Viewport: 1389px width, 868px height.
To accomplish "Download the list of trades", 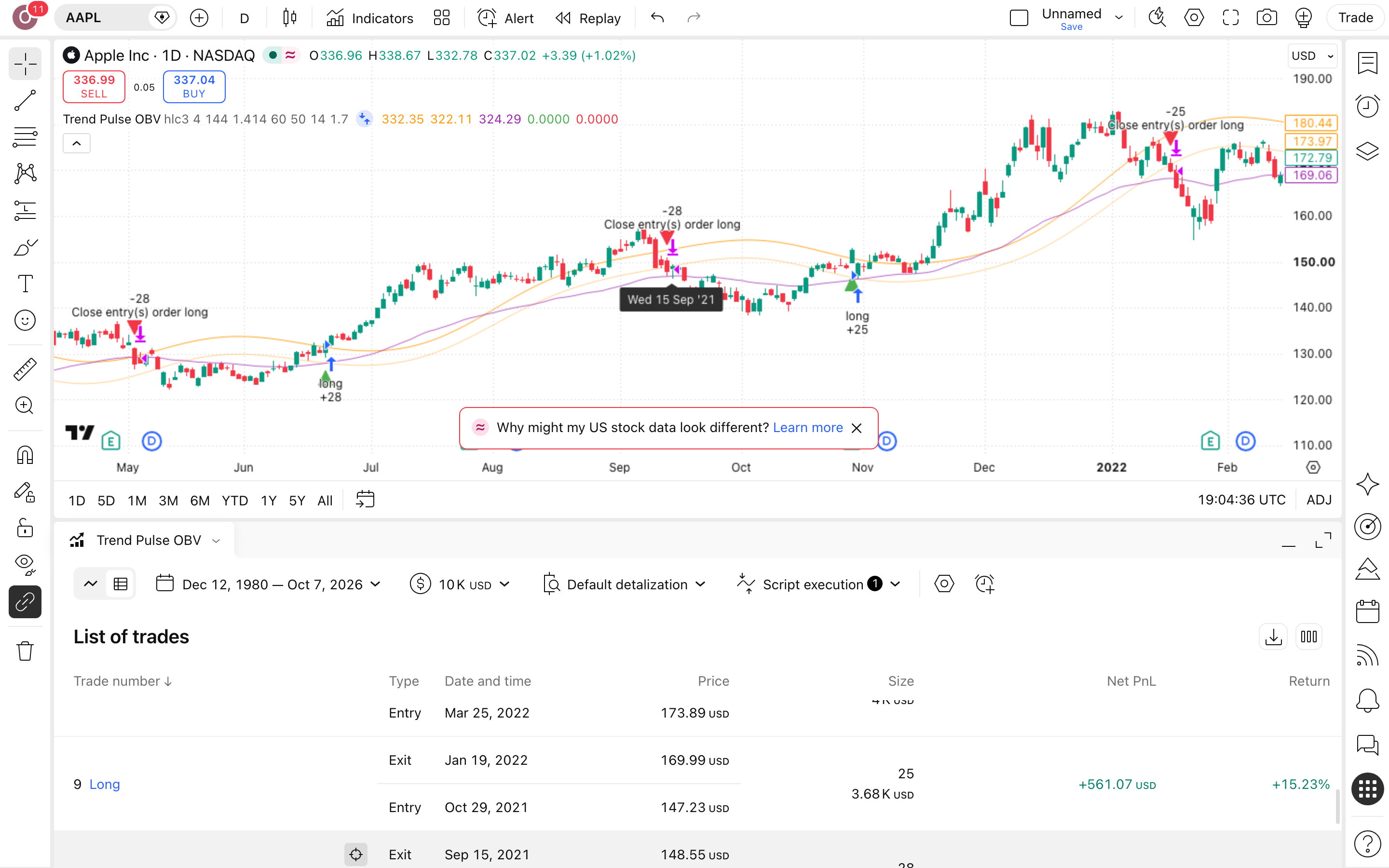I will pos(1273,637).
